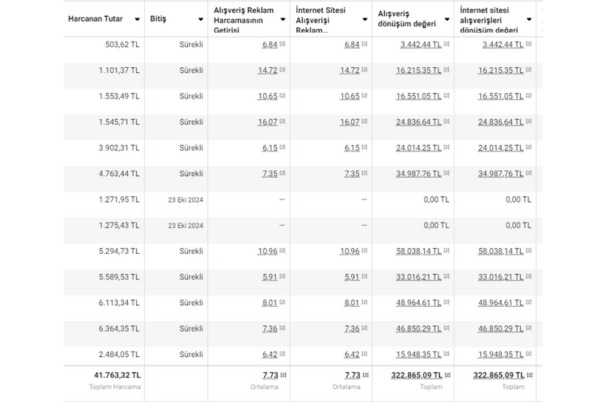Click icon next to 10,96 in İnternet Sitesi Alışverişi Reklam column
This screenshot has height=402, width=606.
(x=363, y=251)
